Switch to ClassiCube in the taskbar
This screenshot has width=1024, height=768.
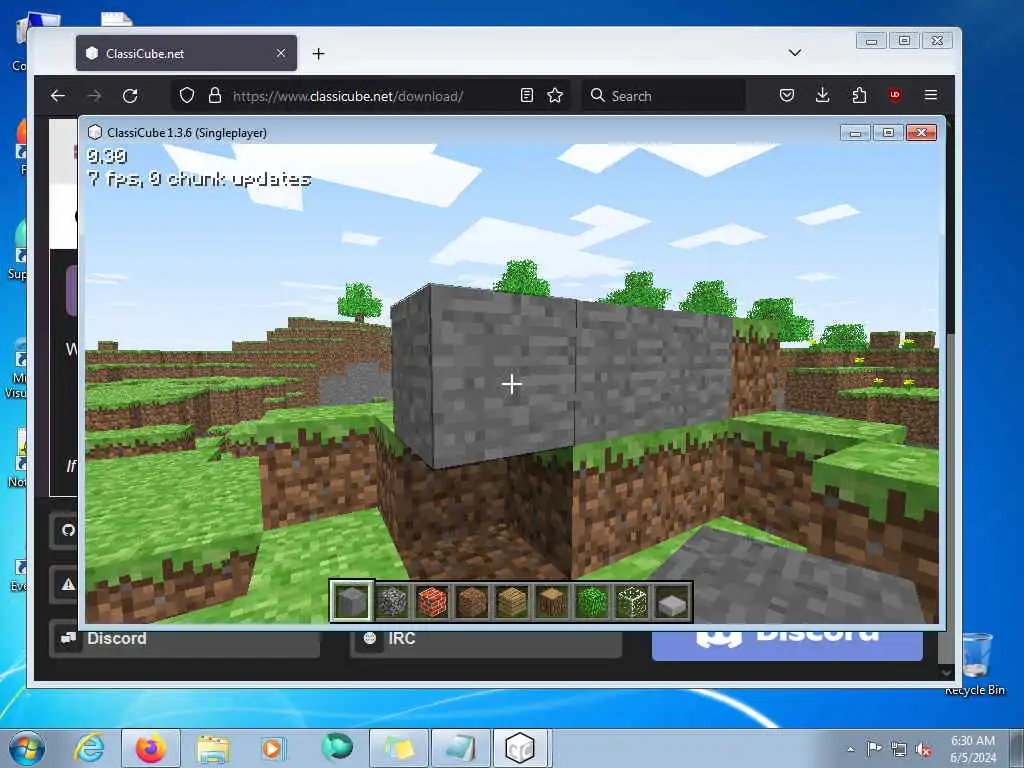[x=522, y=748]
